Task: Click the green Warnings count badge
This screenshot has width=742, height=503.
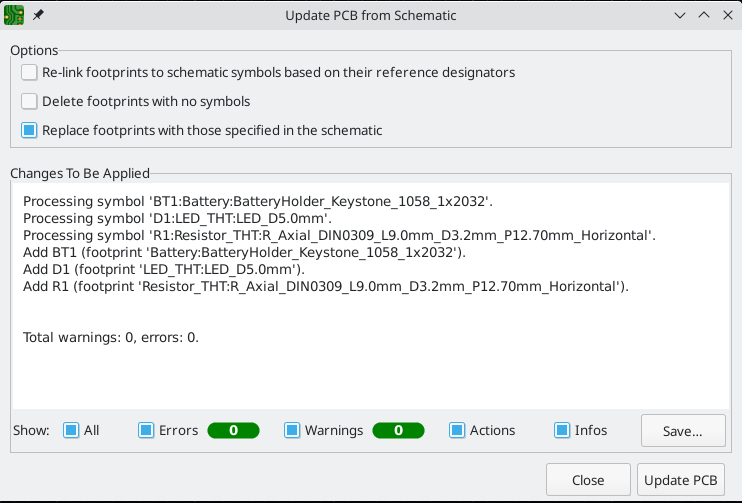Action: point(397,431)
